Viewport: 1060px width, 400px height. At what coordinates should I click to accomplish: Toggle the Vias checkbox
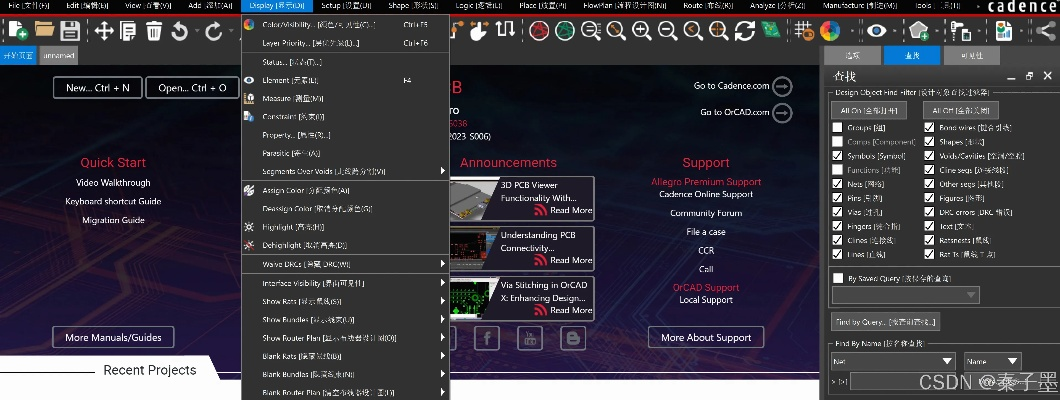(x=838, y=212)
